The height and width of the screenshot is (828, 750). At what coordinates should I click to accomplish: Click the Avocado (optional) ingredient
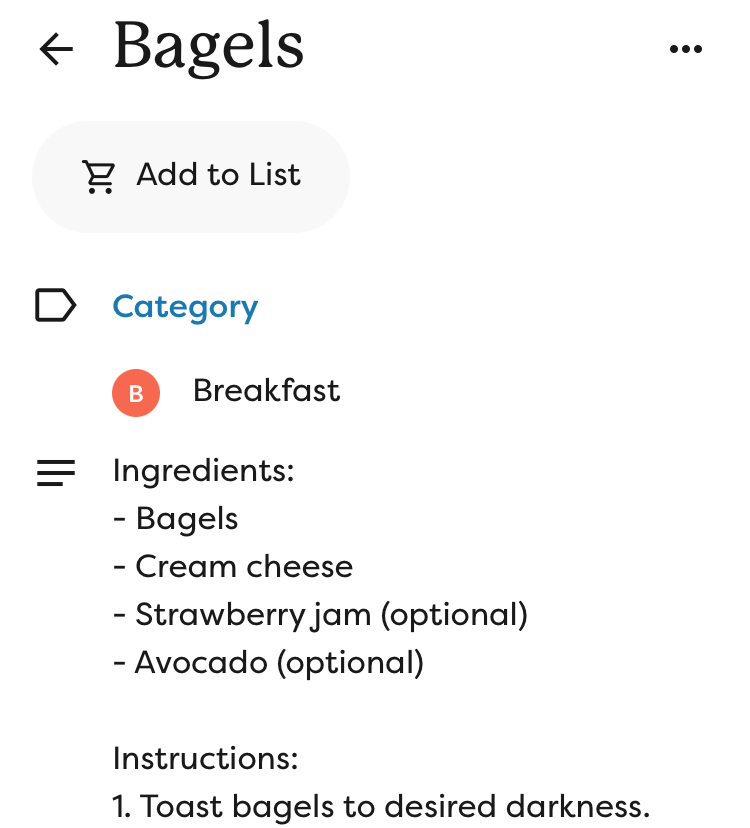click(270, 662)
